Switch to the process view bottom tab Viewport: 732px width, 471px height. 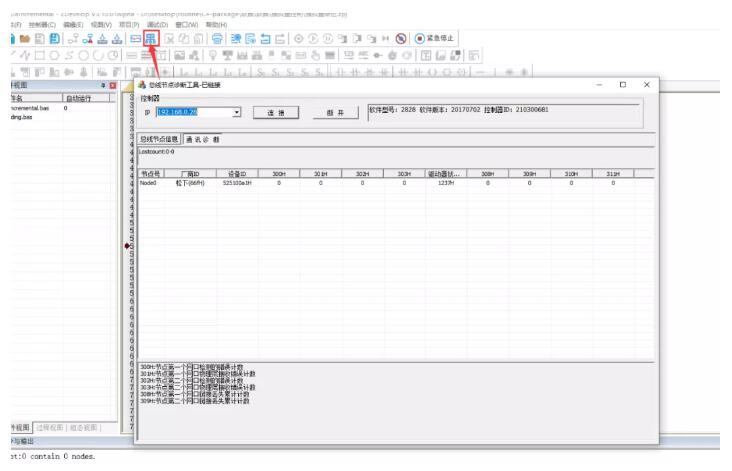click(x=50, y=428)
